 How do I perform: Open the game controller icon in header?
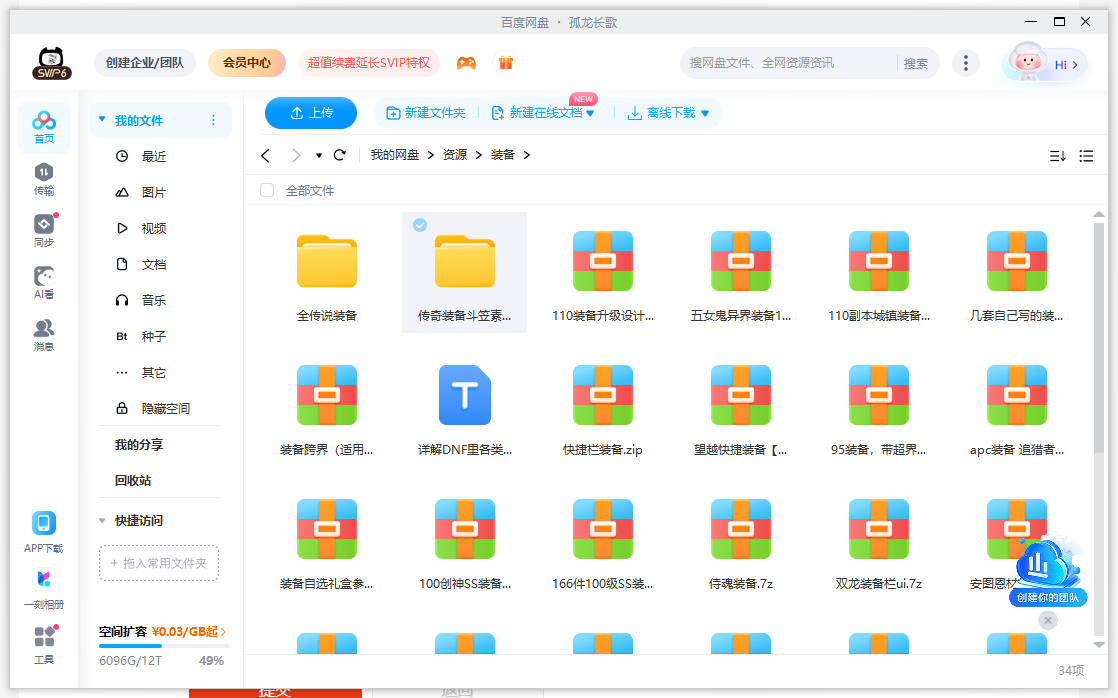point(466,63)
